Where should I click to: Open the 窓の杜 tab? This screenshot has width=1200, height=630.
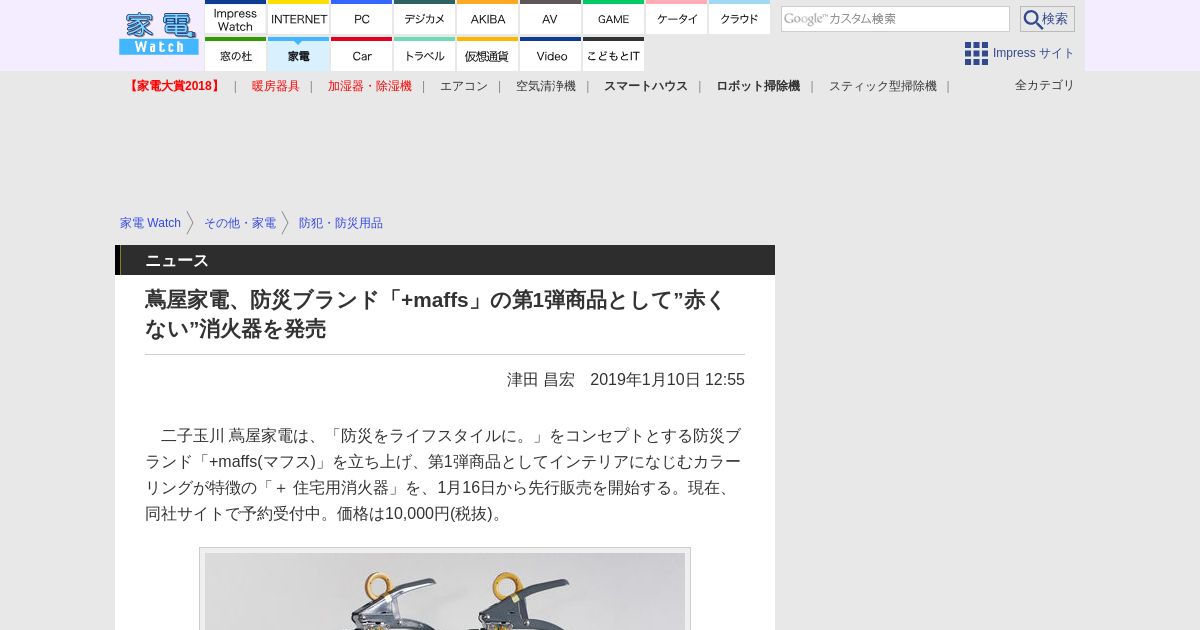click(x=235, y=55)
